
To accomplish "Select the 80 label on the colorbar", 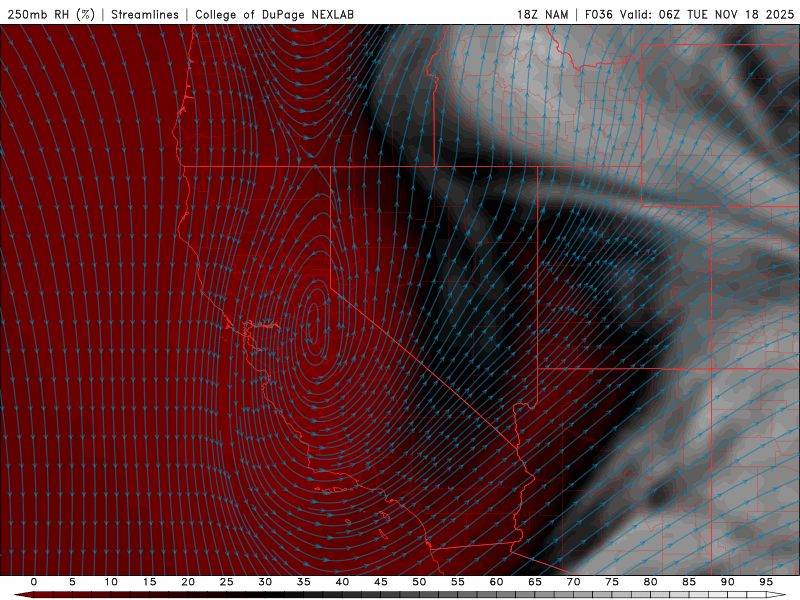I will (x=650, y=582).
